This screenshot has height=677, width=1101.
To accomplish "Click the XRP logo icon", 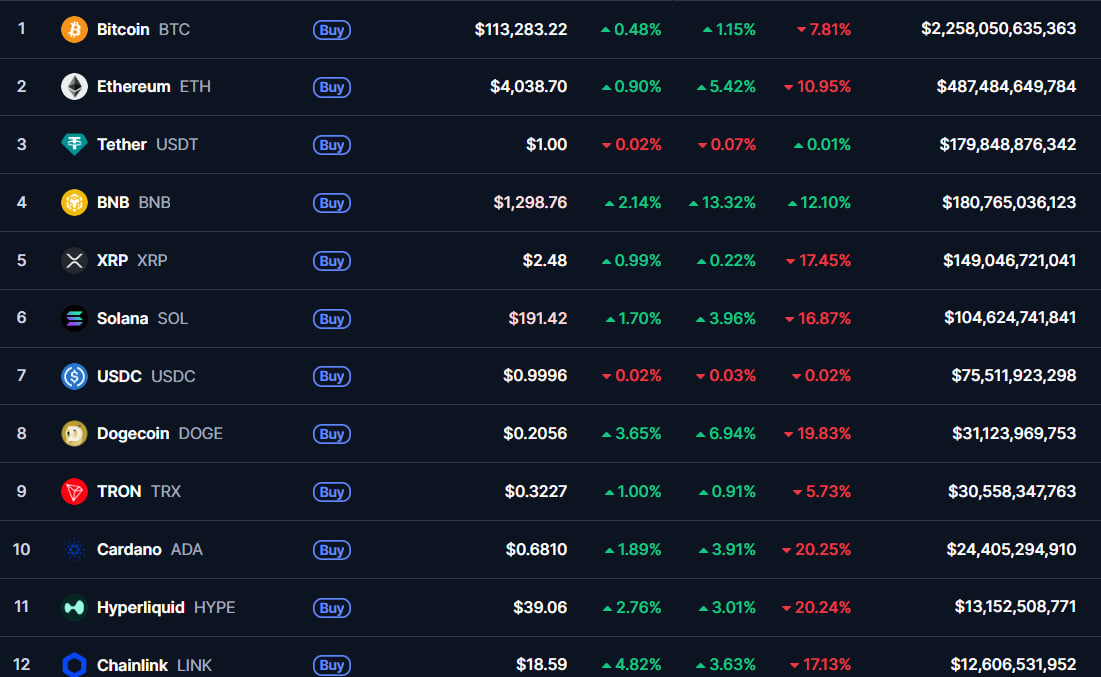I will (74, 261).
